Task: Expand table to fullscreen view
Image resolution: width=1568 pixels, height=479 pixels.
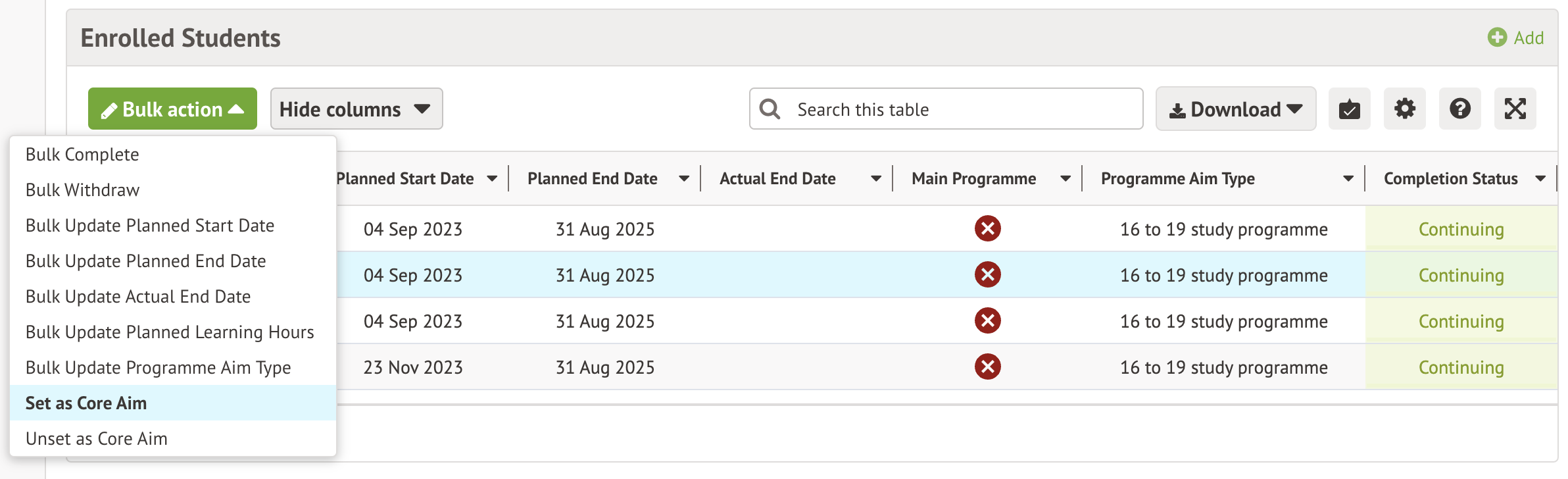Action: tap(1515, 109)
